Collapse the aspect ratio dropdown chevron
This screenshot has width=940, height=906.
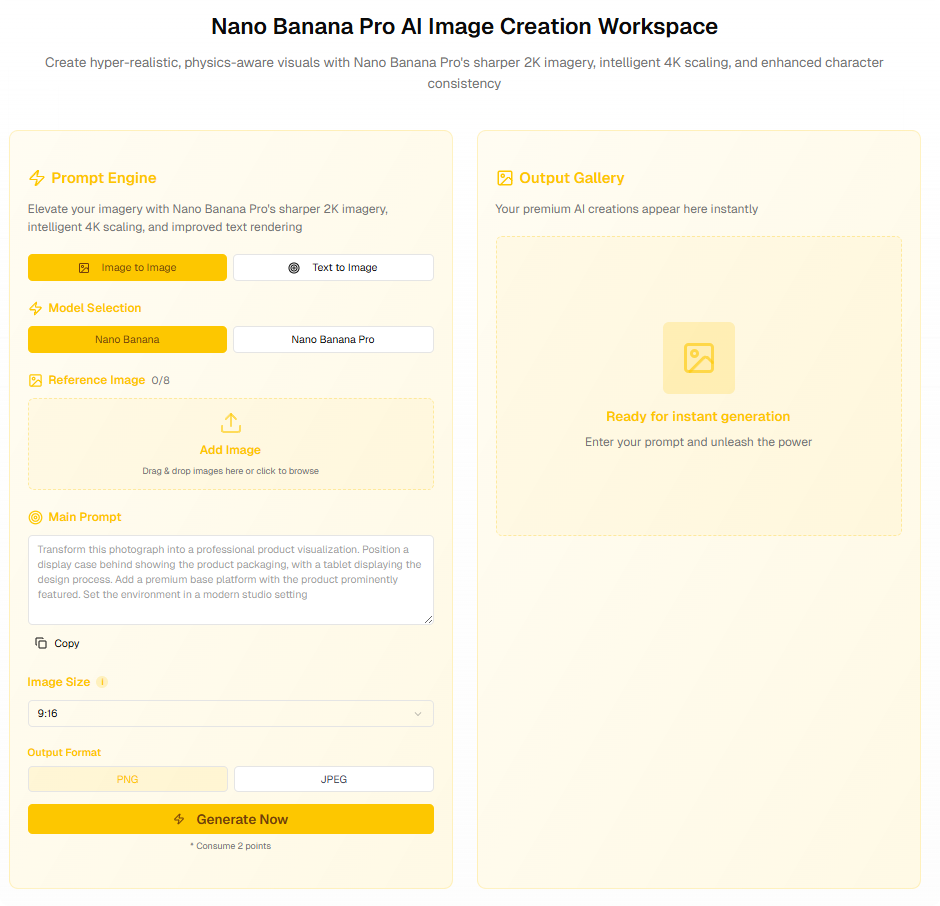click(x=419, y=713)
